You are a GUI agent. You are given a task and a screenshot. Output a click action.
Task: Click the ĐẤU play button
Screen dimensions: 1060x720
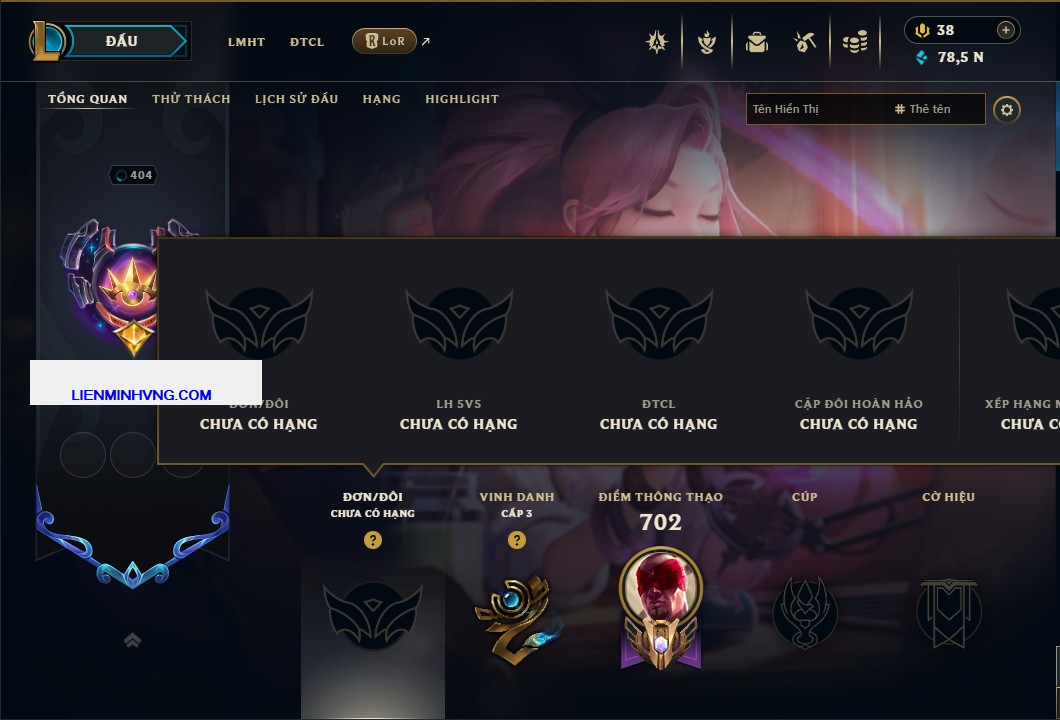coord(122,41)
